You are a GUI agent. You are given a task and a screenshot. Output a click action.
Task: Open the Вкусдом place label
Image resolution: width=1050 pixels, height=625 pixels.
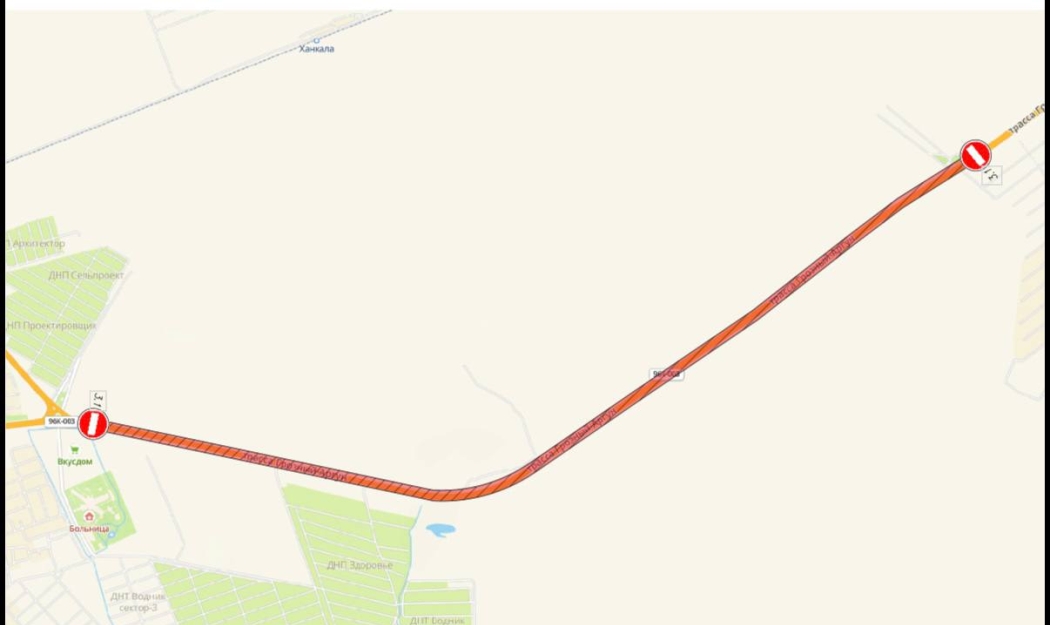coord(74,462)
